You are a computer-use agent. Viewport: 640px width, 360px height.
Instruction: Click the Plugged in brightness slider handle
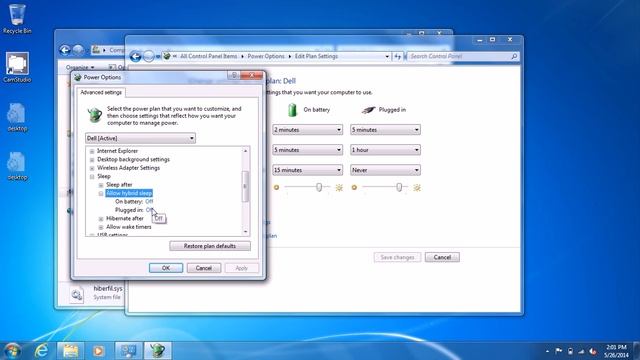399,187
